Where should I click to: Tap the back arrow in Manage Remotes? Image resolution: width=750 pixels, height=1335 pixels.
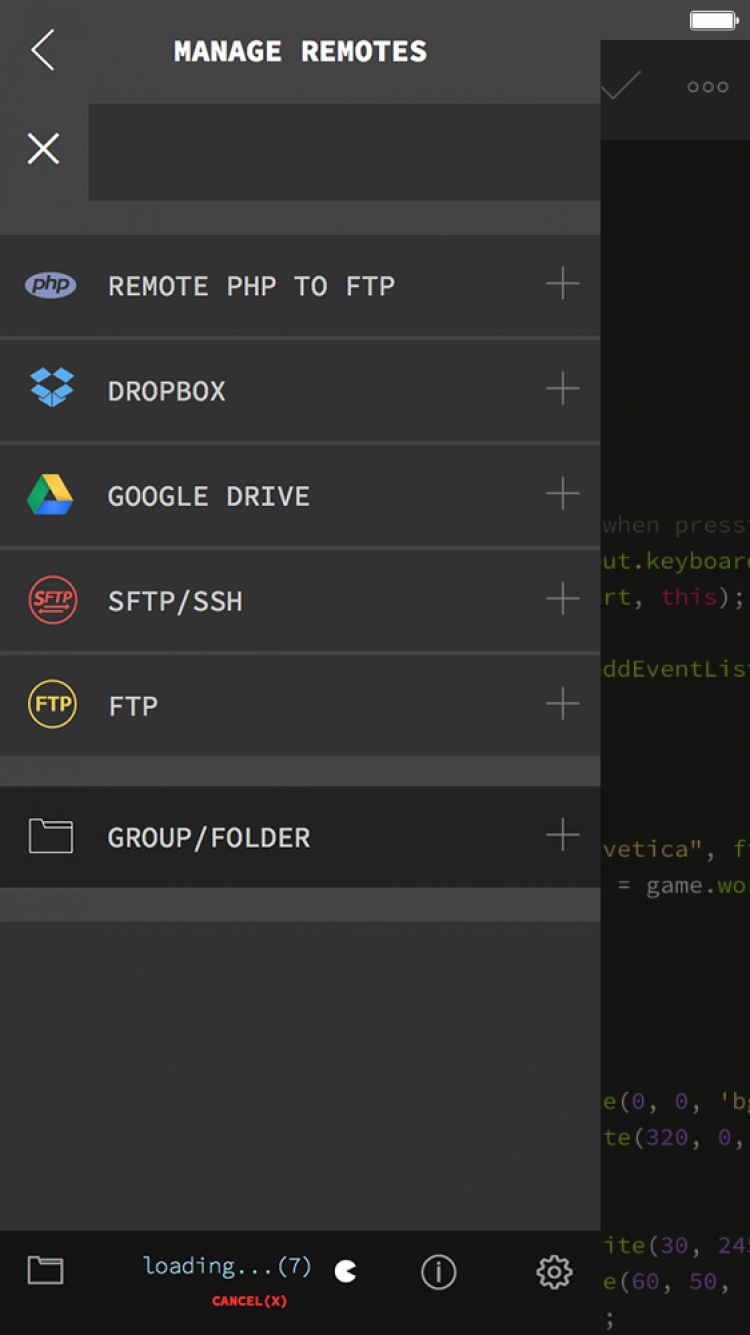click(x=42, y=50)
